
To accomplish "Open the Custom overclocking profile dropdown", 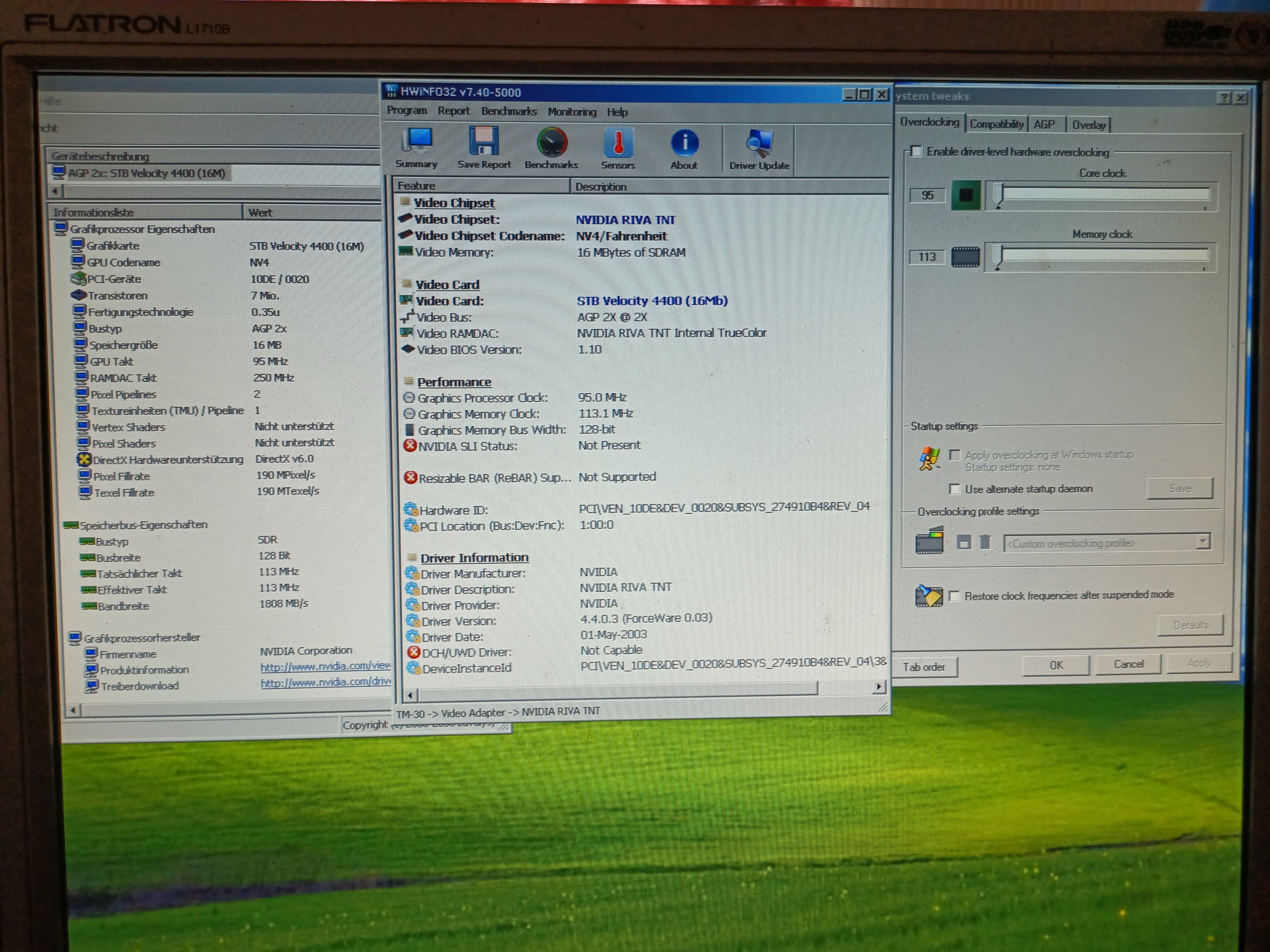I will pyautogui.click(x=1203, y=542).
